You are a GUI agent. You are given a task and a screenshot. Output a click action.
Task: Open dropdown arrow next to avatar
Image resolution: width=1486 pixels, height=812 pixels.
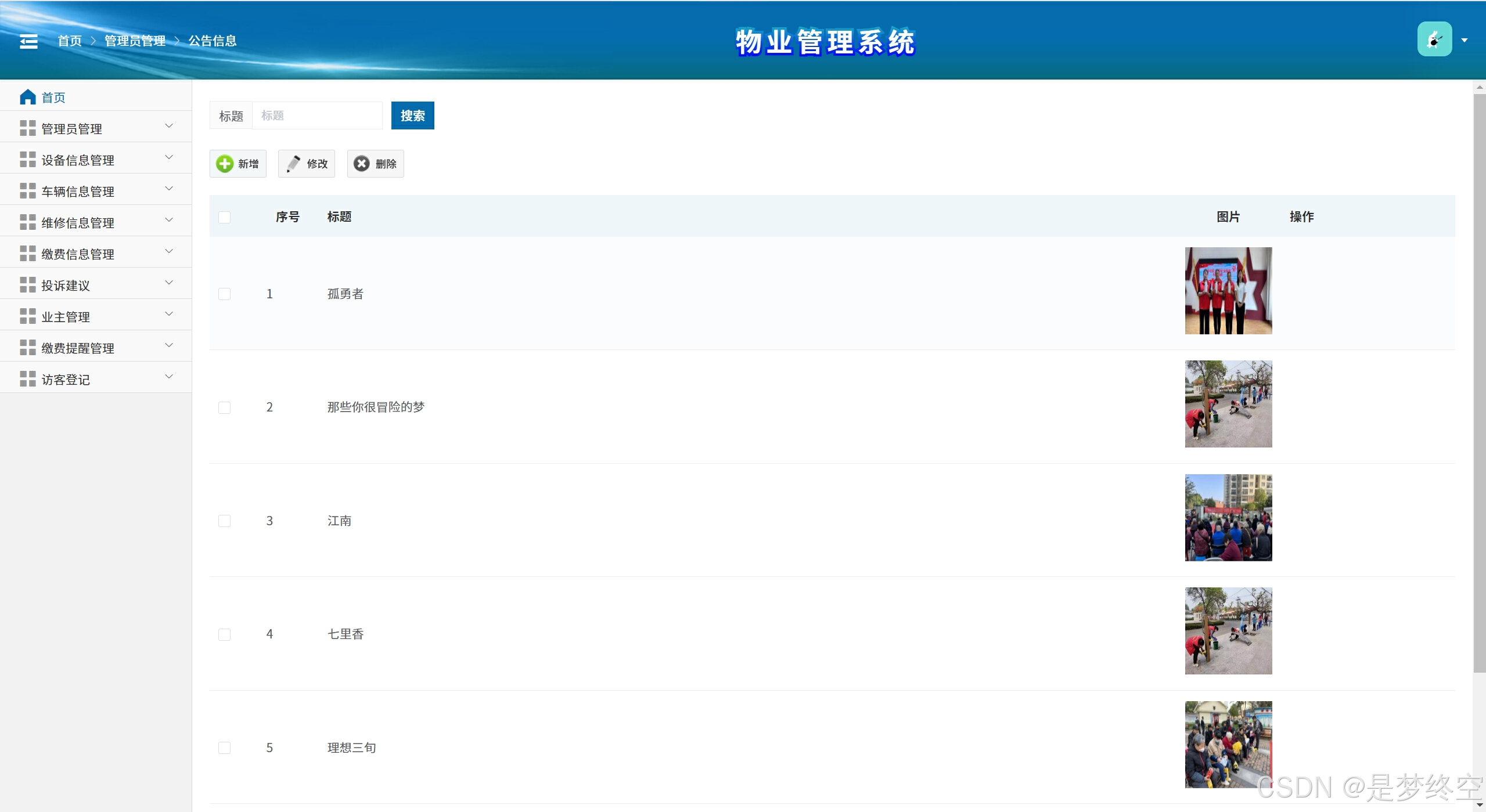[x=1465, y=40]
